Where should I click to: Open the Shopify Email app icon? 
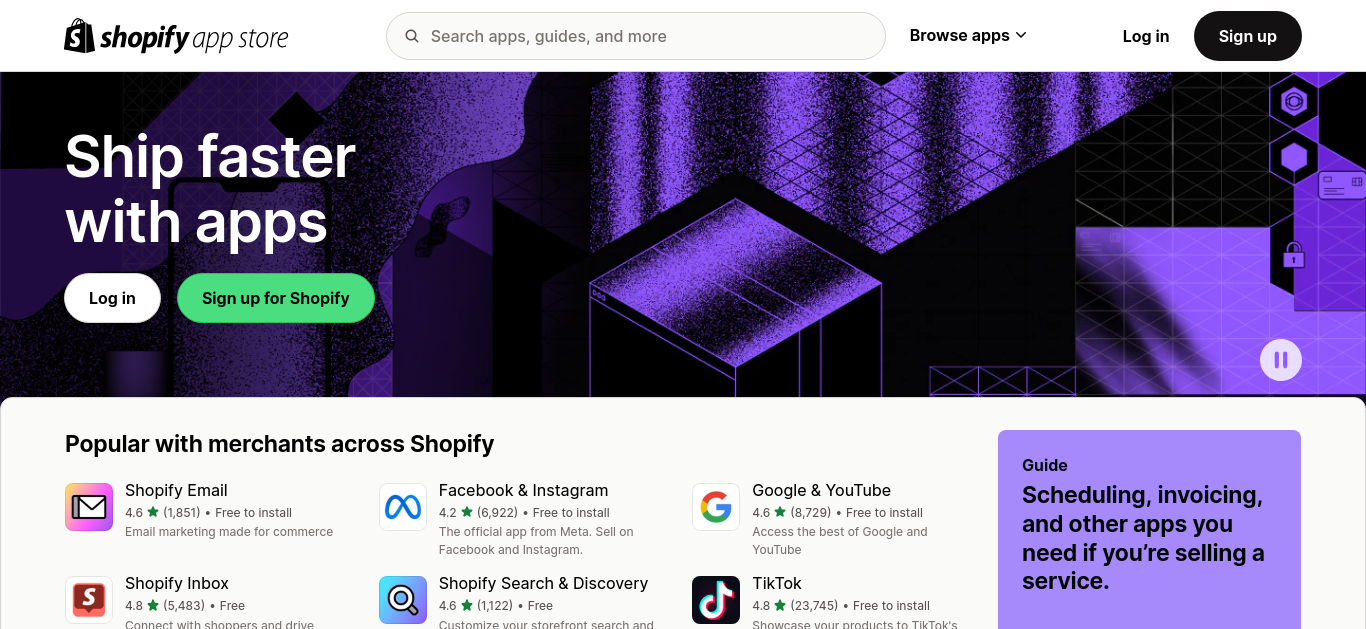(x=89, y=507)
